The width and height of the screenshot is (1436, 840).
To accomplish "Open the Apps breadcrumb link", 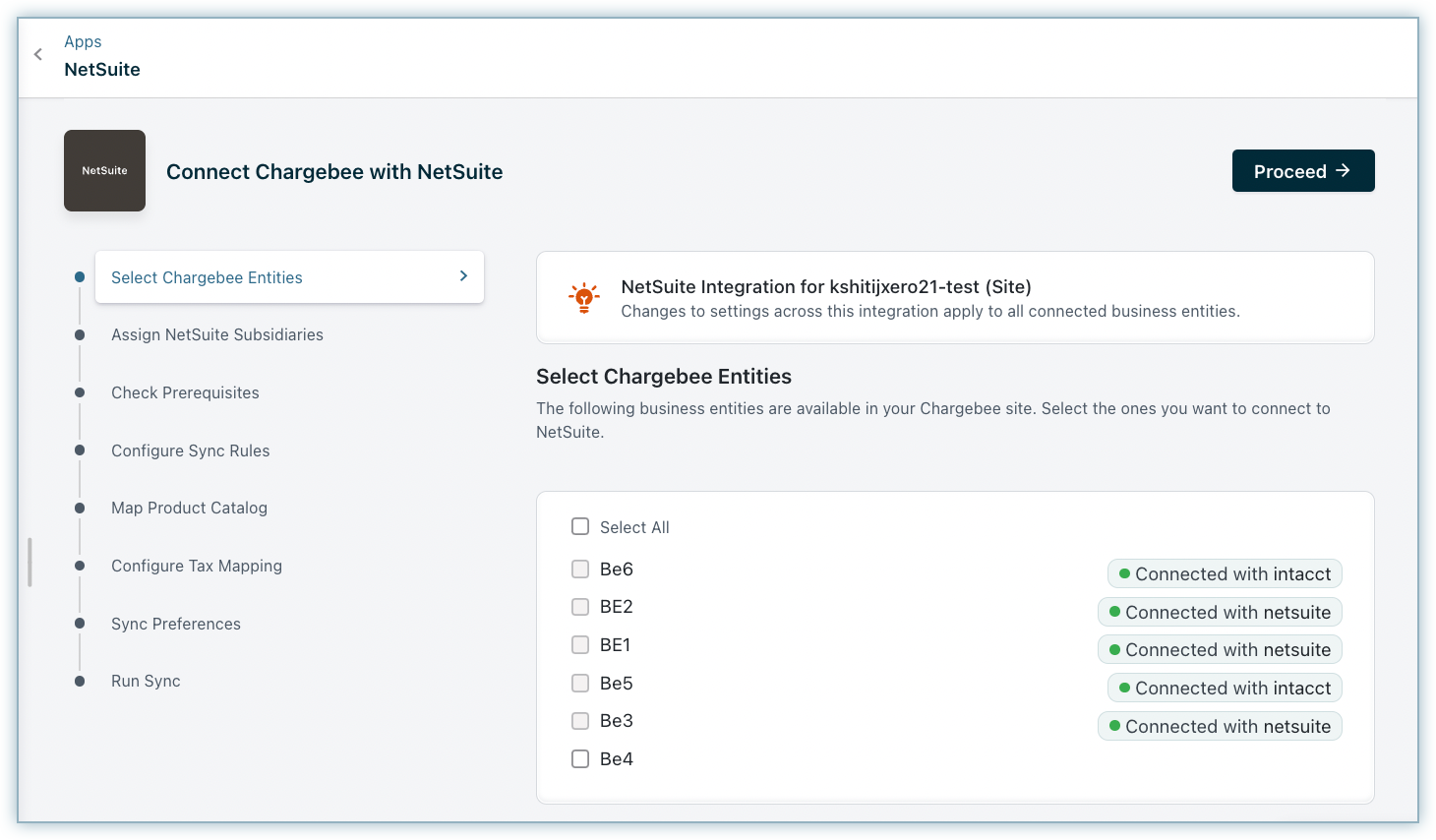I will click(x=83, y=41).
